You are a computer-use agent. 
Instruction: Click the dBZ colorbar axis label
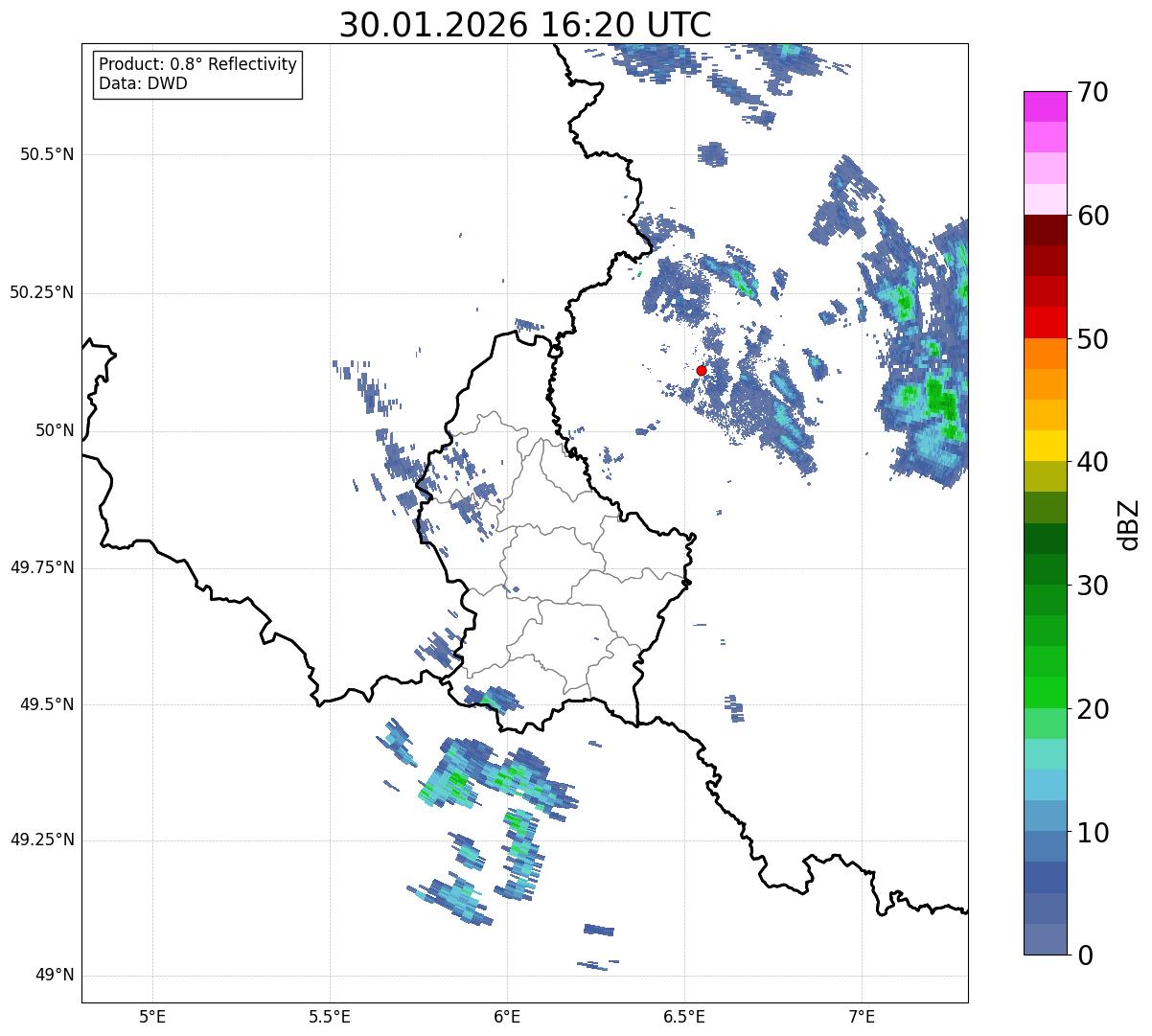(1129, 523)
